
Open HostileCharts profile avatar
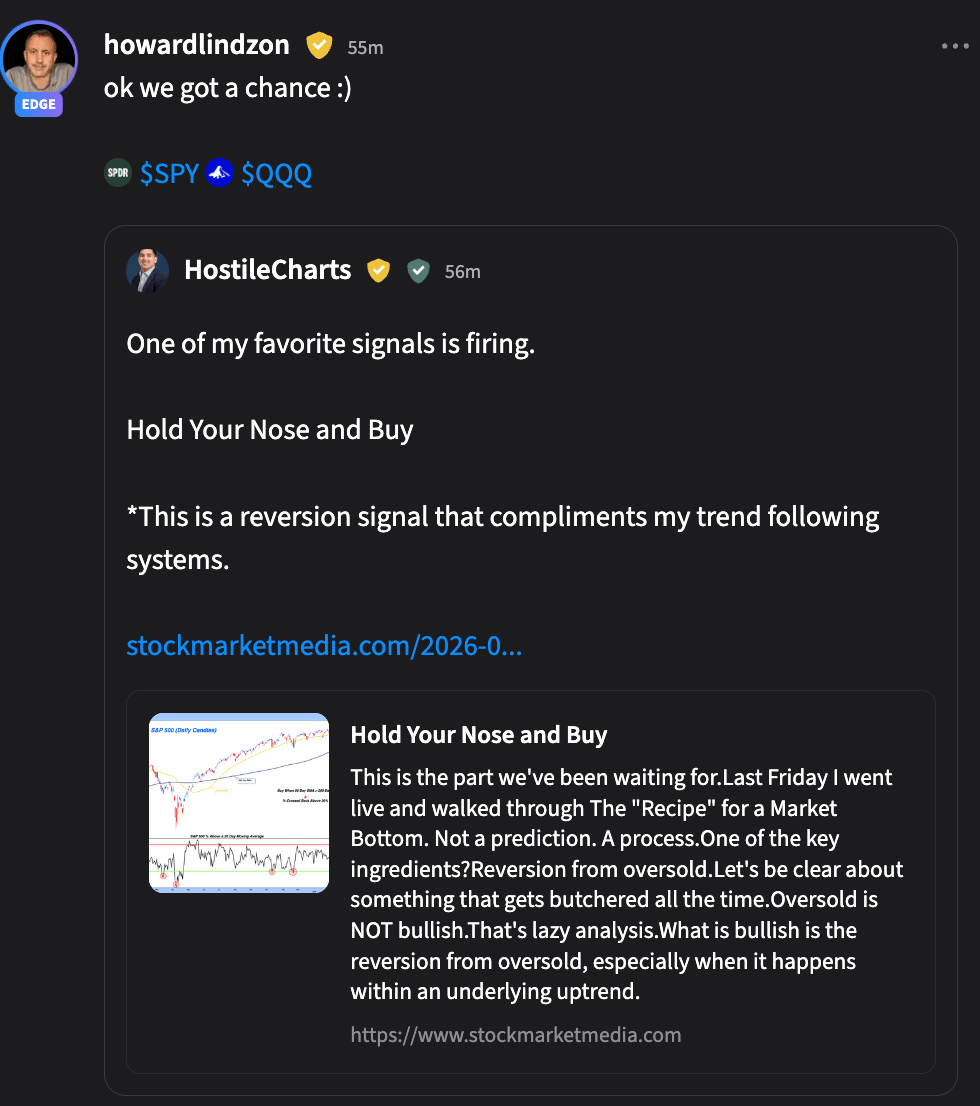pos(147,270)
